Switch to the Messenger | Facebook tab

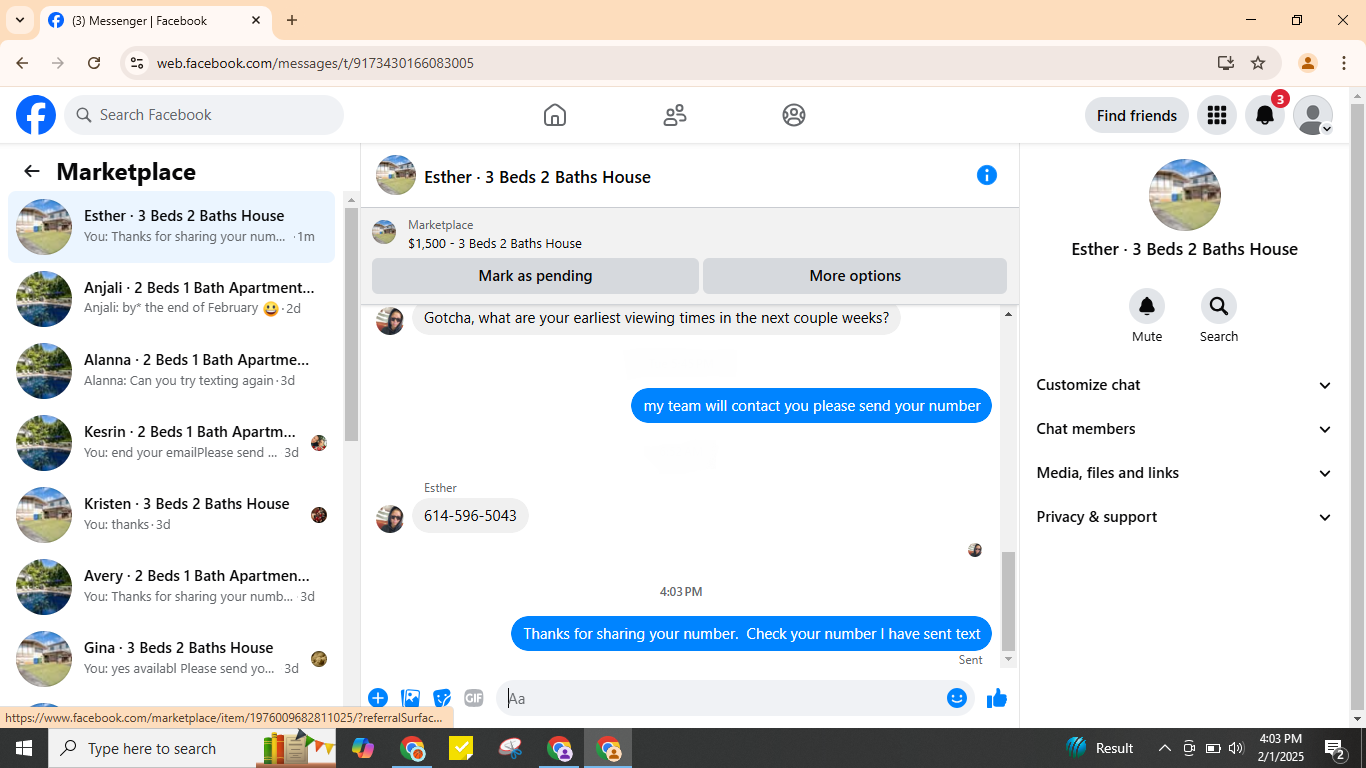click(x=155, y=20)
